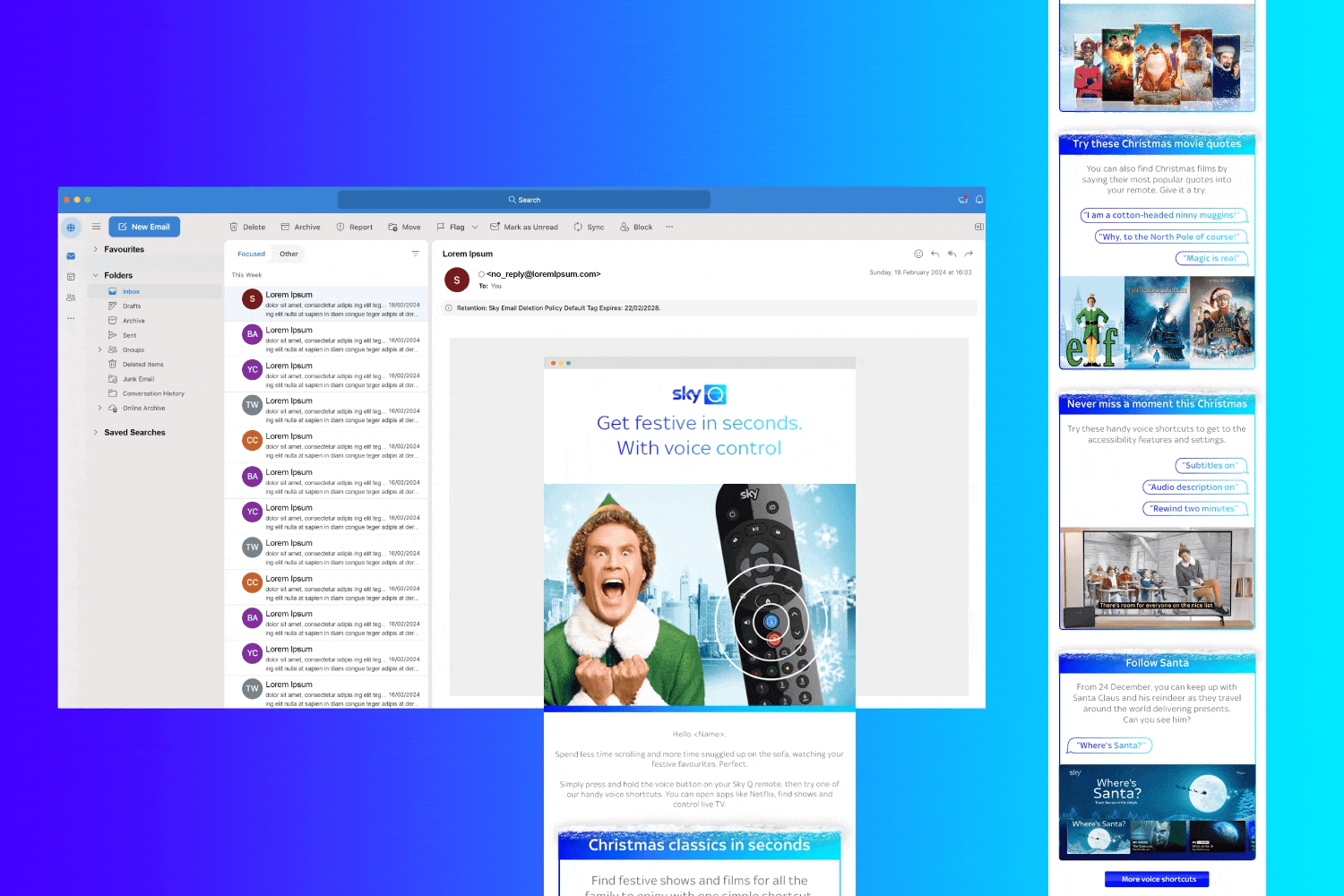Click the "This Week" group header

[246, 275]
